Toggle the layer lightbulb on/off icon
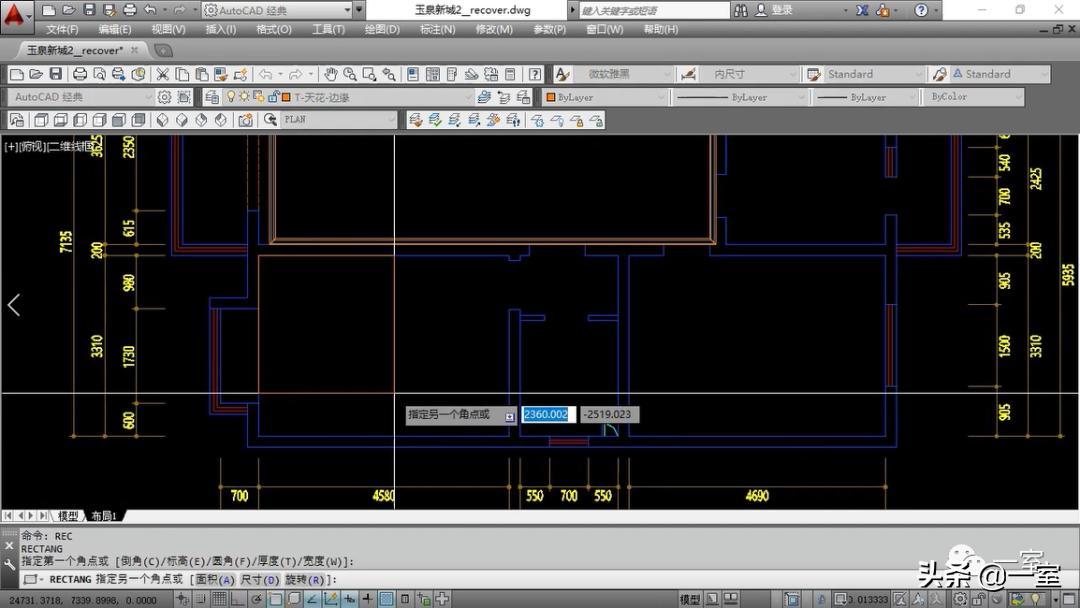The image size is (1080, 608). pyautogui.click(x=231, y=97)
